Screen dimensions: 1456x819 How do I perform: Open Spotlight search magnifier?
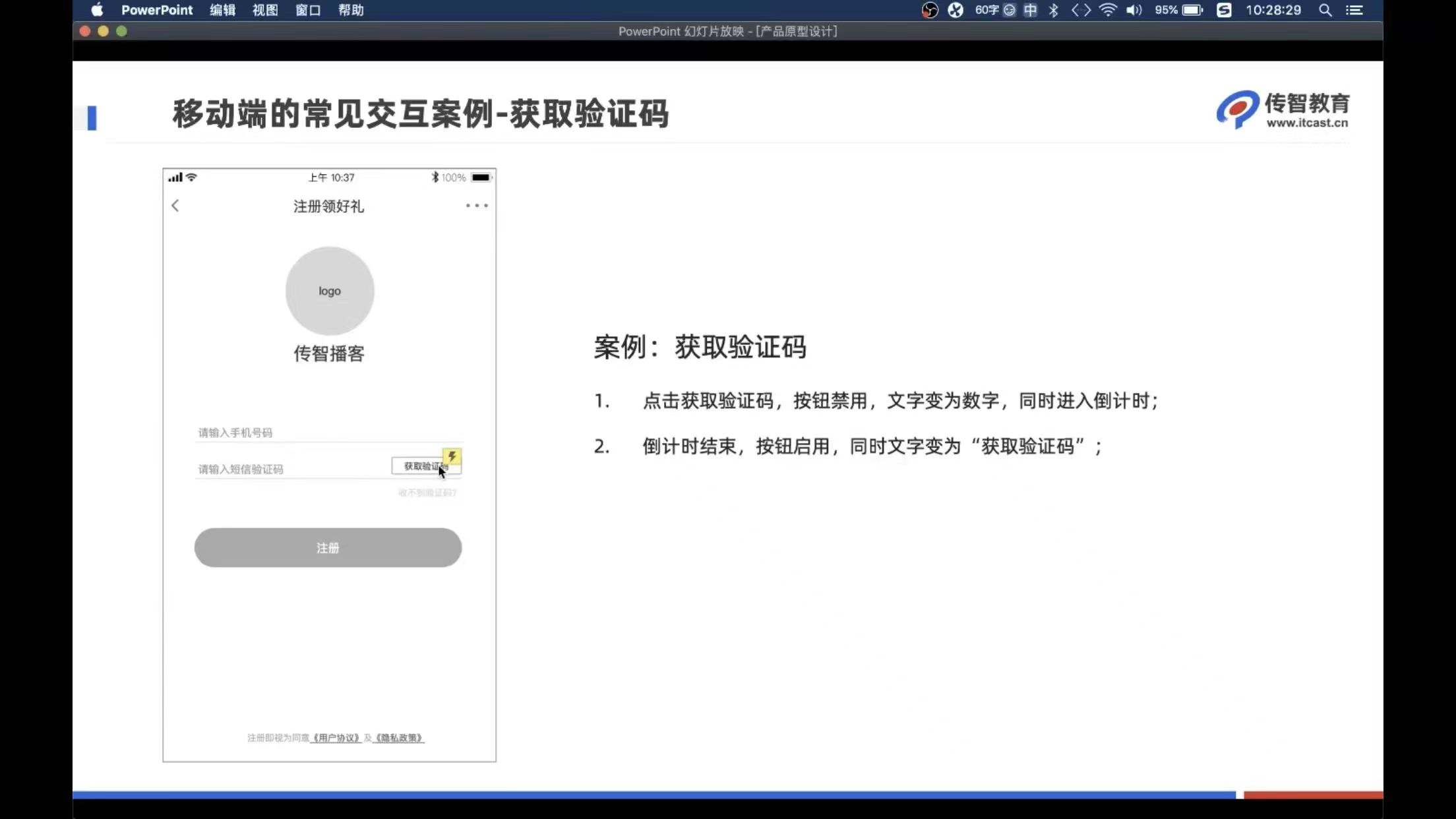pos(1325,10)
